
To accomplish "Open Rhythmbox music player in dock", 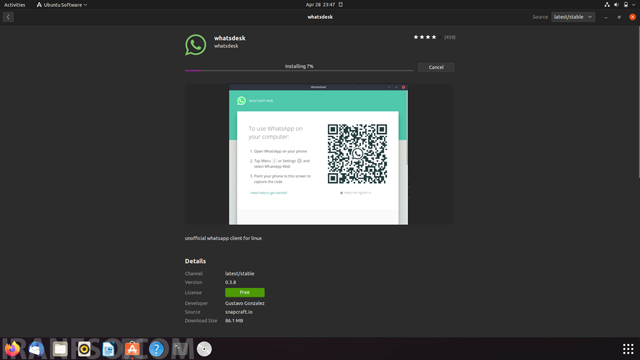I will click(84, 349).
